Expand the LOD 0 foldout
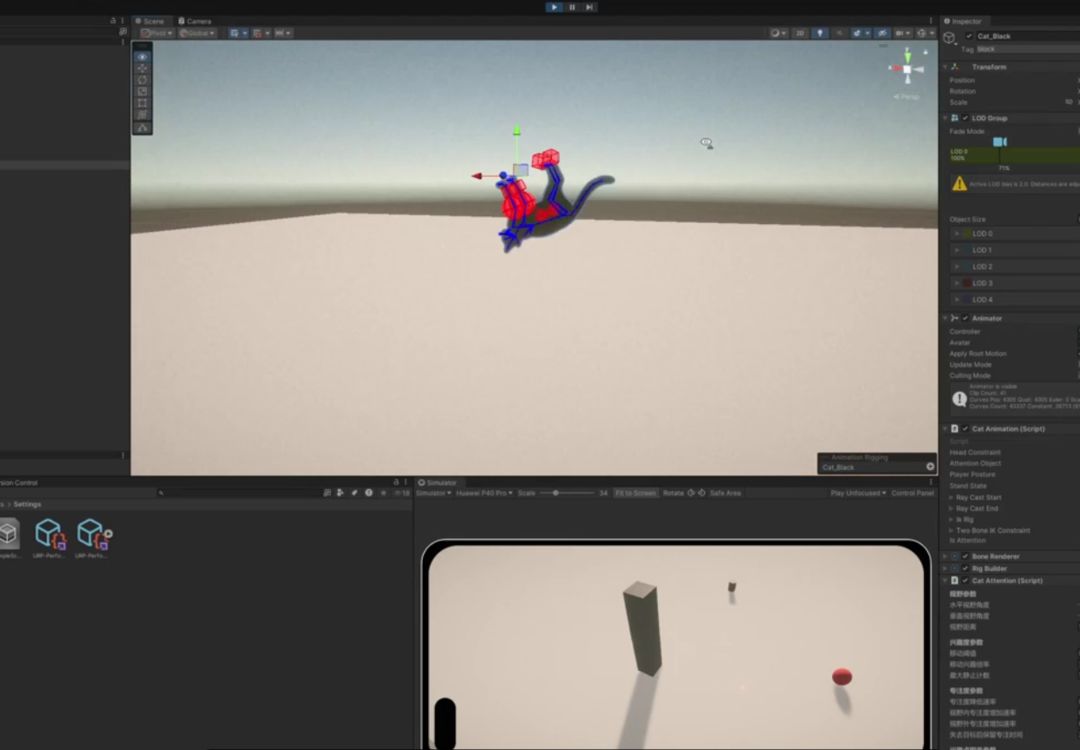1080x750 pixels. click(957, 233)
